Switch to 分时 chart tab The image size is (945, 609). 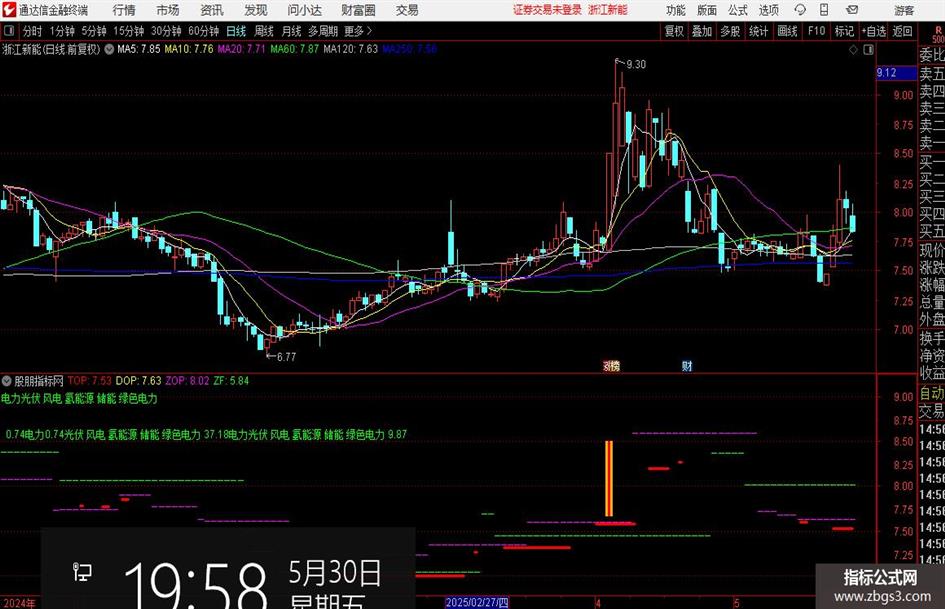pyautogui.click(x=32, y=31)
